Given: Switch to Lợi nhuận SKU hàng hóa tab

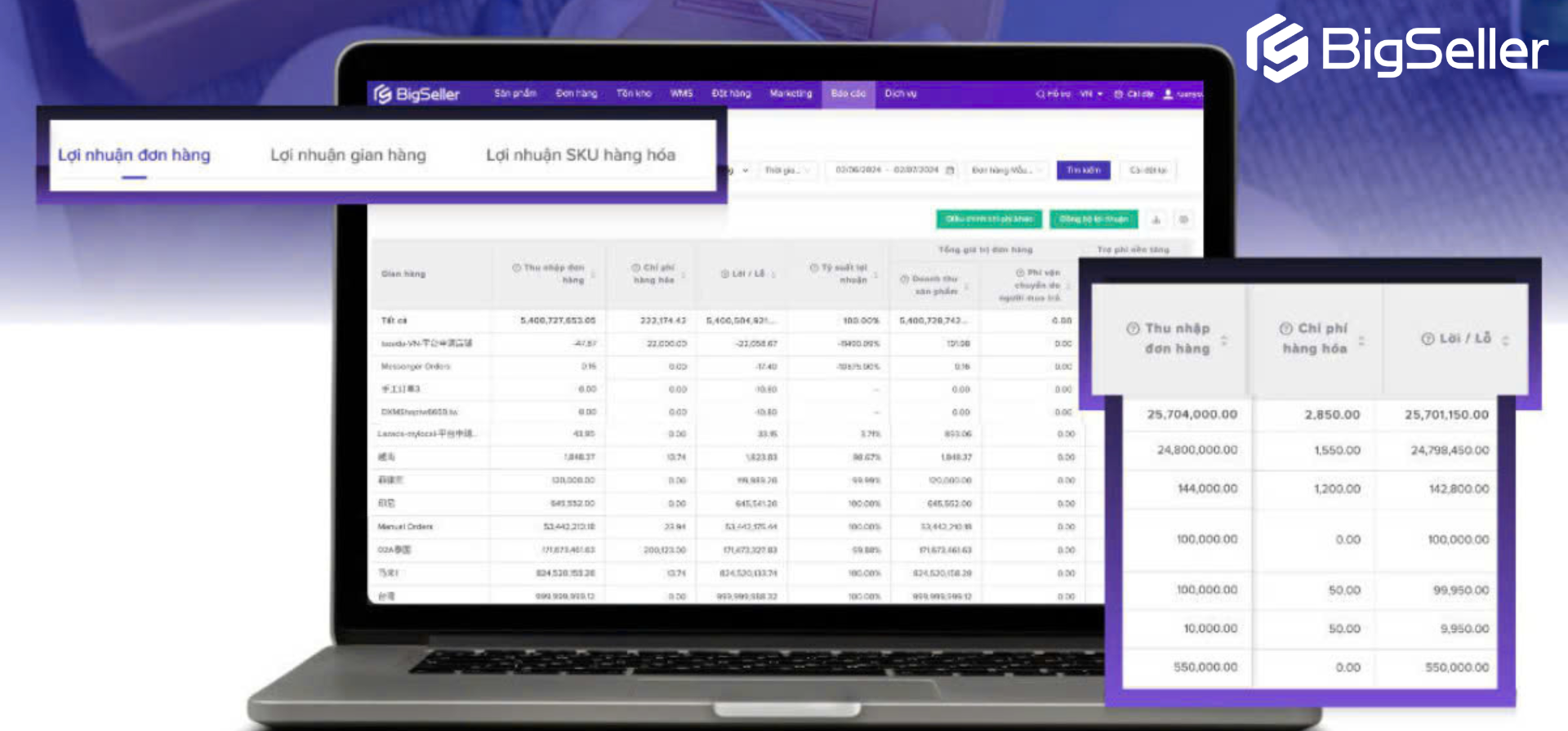Looking at the screenshot, I should (580, 155).
